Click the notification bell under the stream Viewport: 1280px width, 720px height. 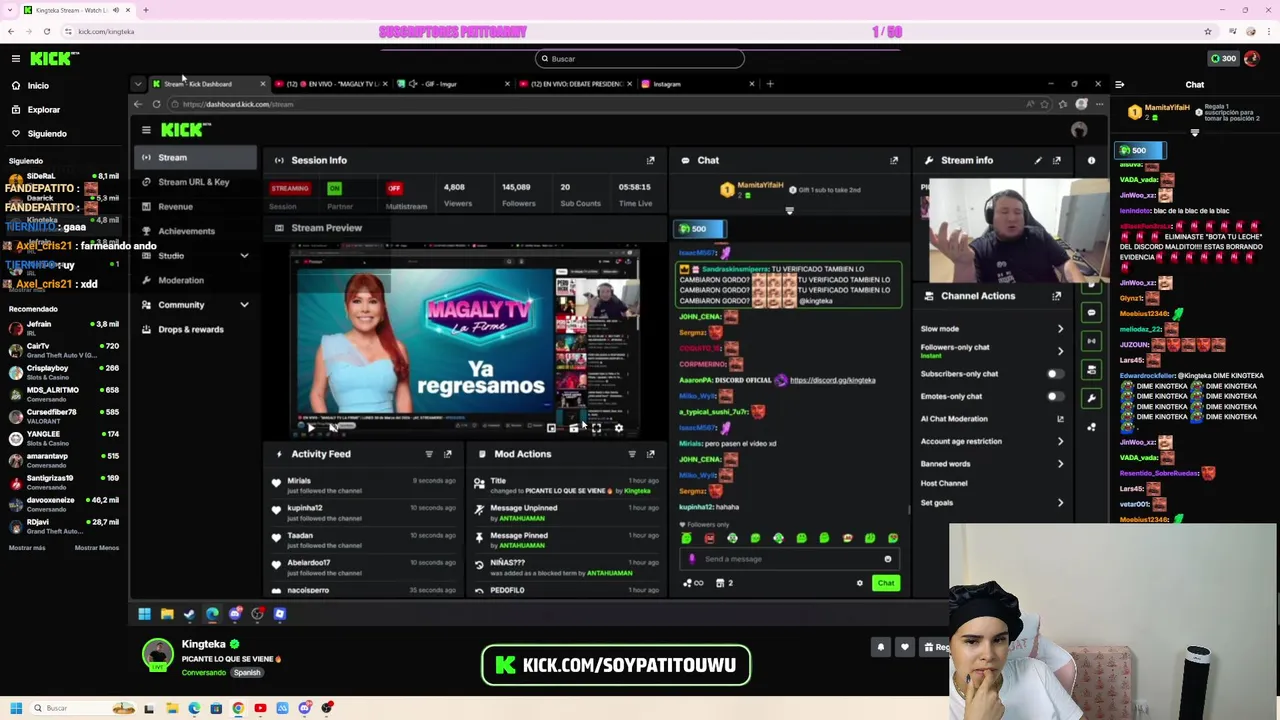click(881, 647)
